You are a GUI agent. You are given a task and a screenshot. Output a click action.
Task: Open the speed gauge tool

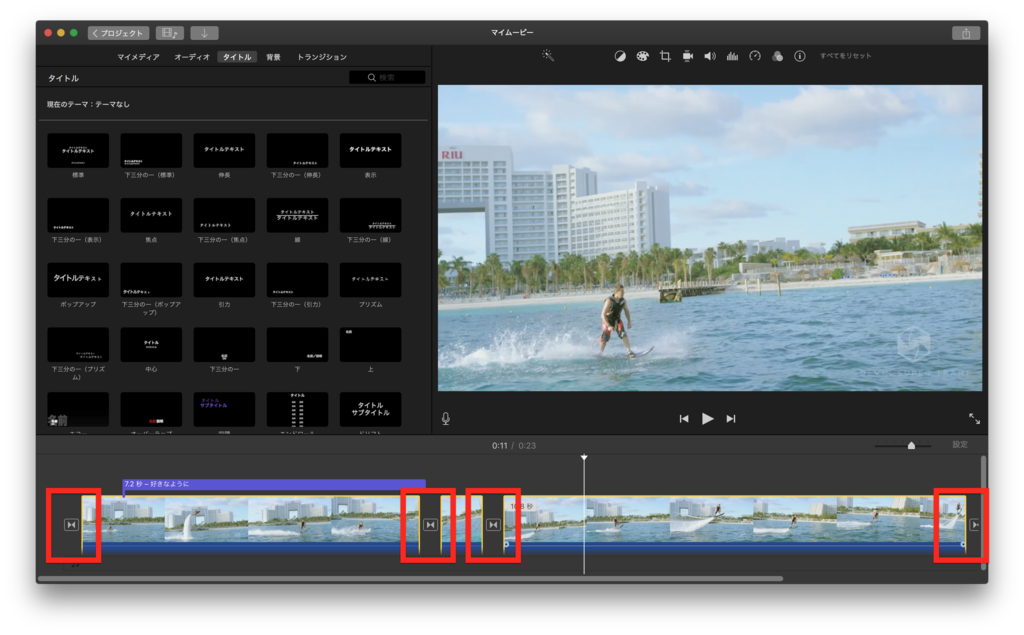(755, 56)
